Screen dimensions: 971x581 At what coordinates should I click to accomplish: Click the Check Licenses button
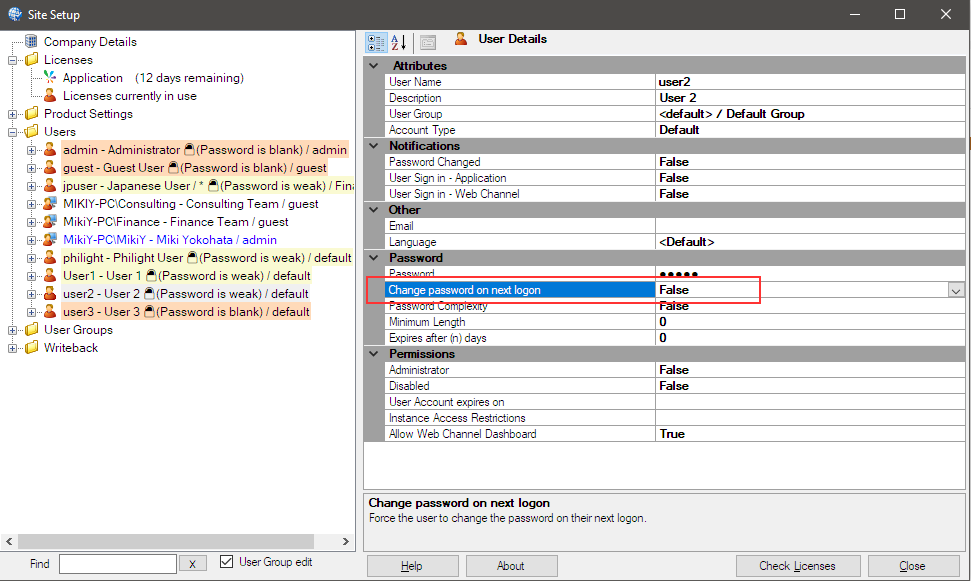coord(798,566)
